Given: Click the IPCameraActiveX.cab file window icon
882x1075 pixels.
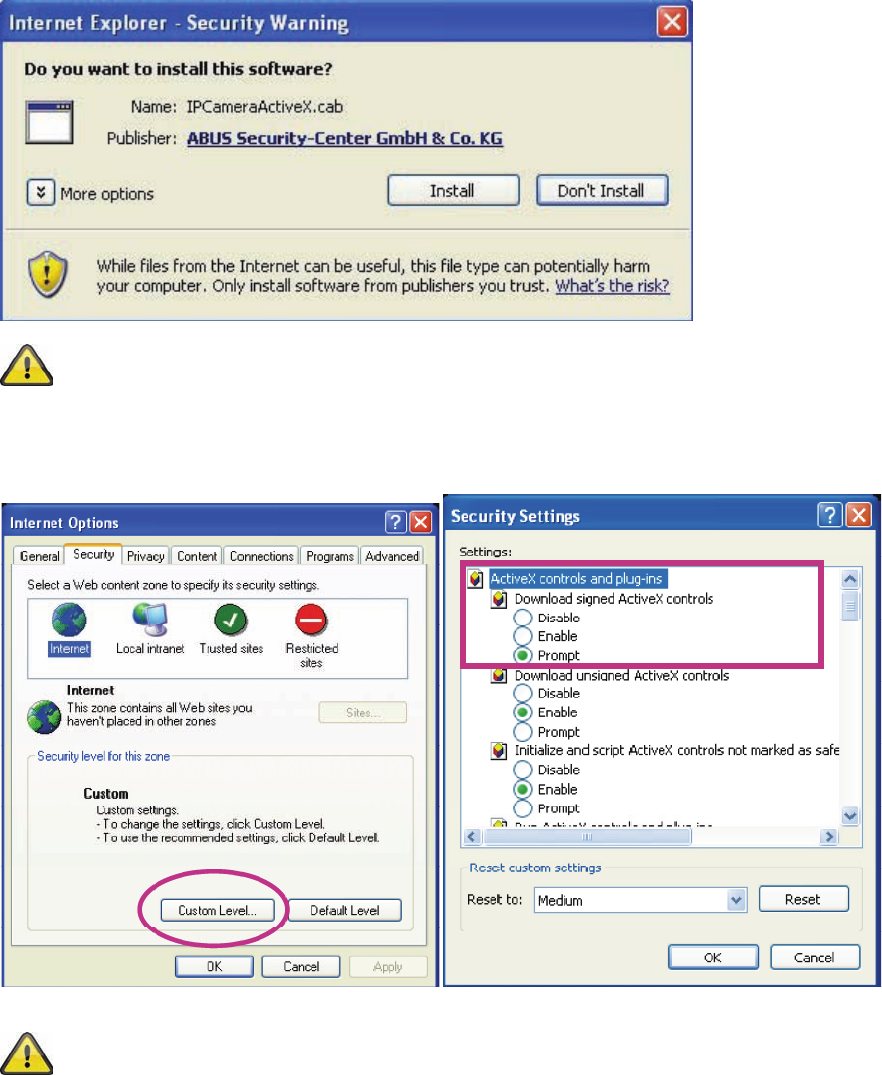Looking at the screenshot, I should point(49,122).
